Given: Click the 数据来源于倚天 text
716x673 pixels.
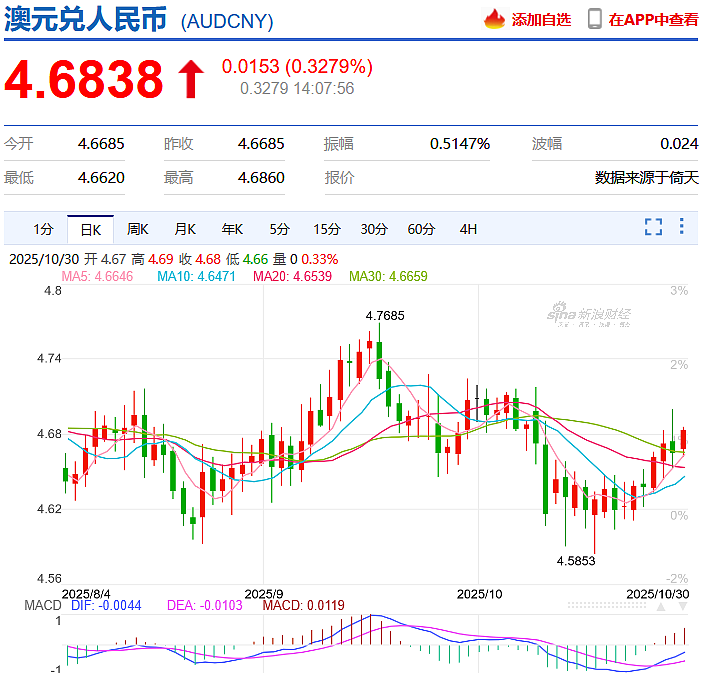Looking at the screenshot, I should 647,178.
